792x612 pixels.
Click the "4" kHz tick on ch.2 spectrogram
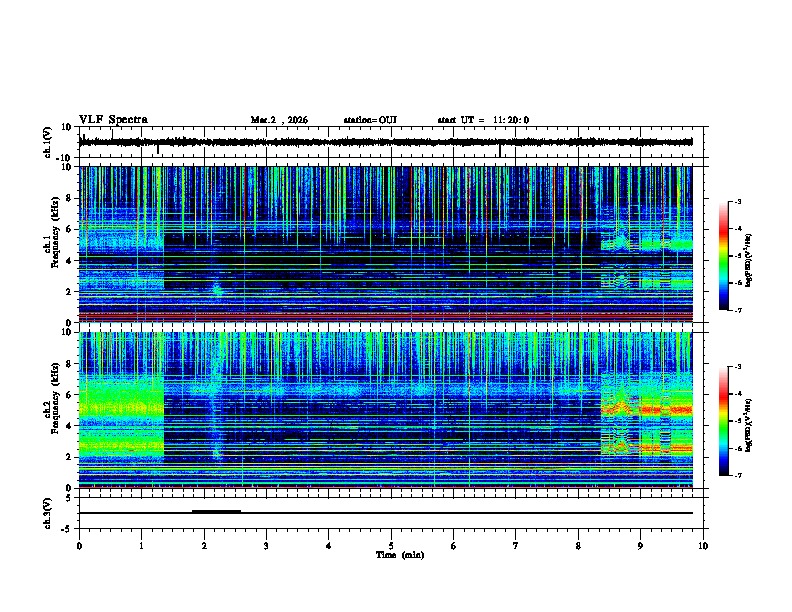click(69, 426)
